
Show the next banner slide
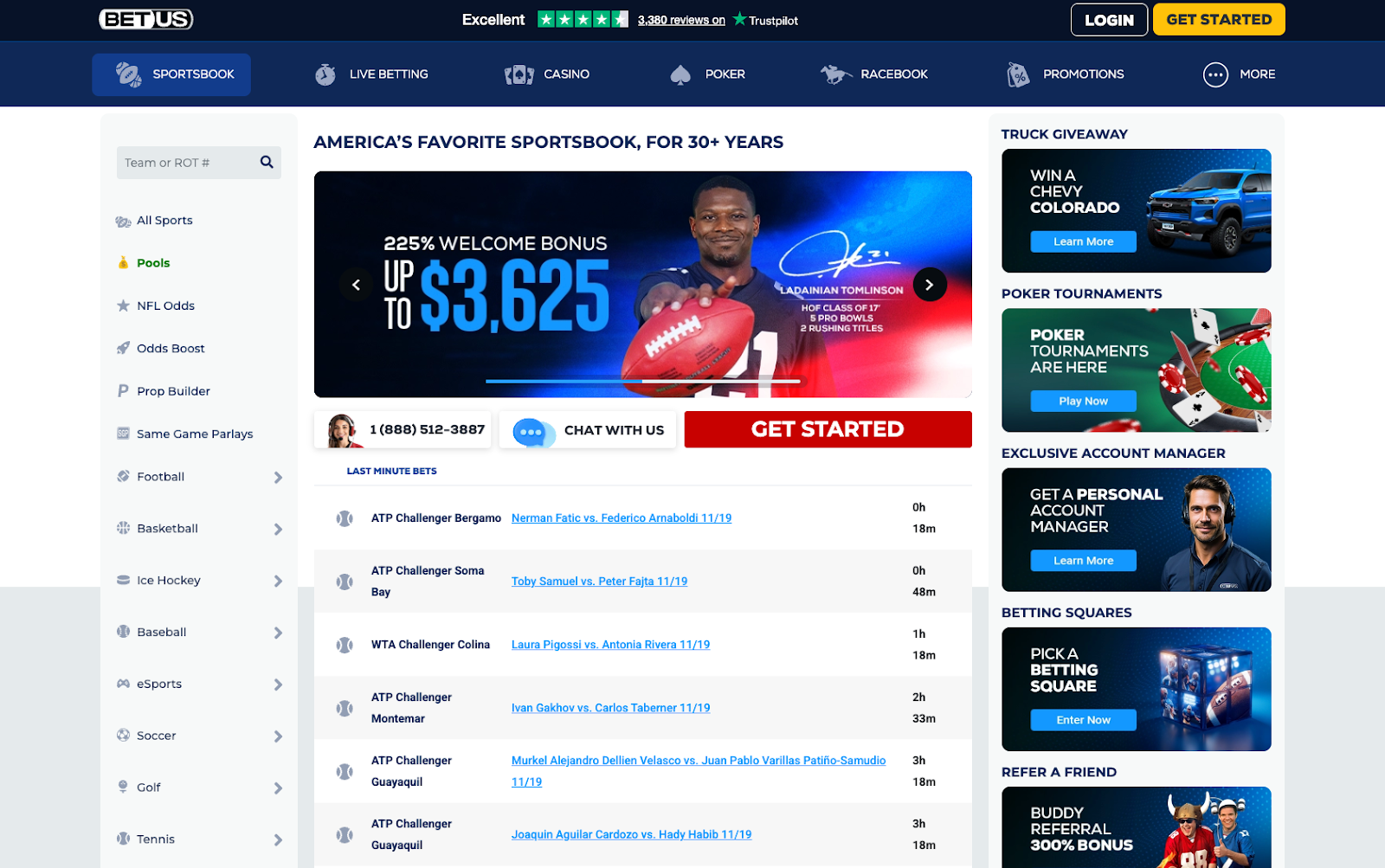coord(930,285)
